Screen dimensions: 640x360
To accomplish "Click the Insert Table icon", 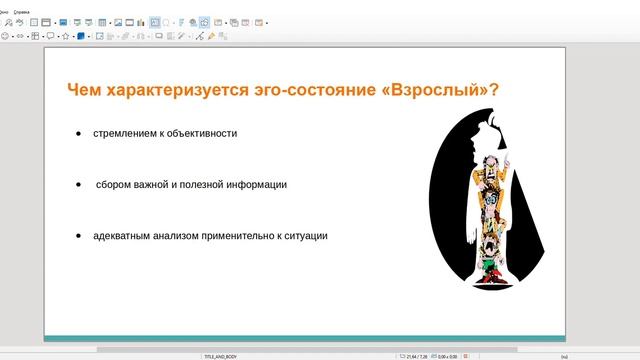I will [102, 23].
